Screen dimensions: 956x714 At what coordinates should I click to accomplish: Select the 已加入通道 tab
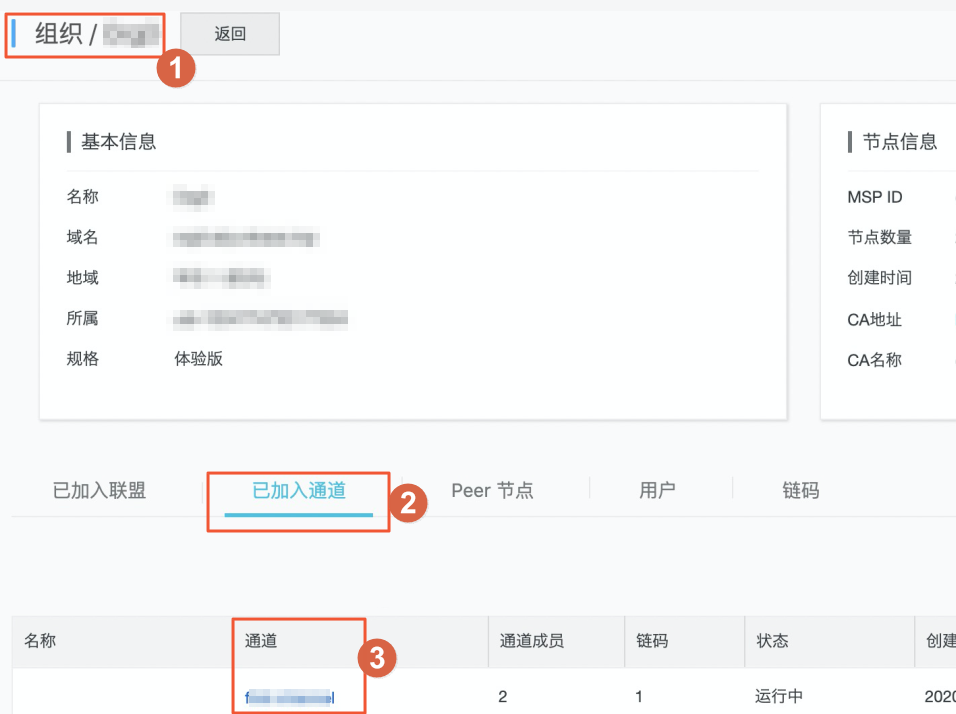click(x=297, y=490)
